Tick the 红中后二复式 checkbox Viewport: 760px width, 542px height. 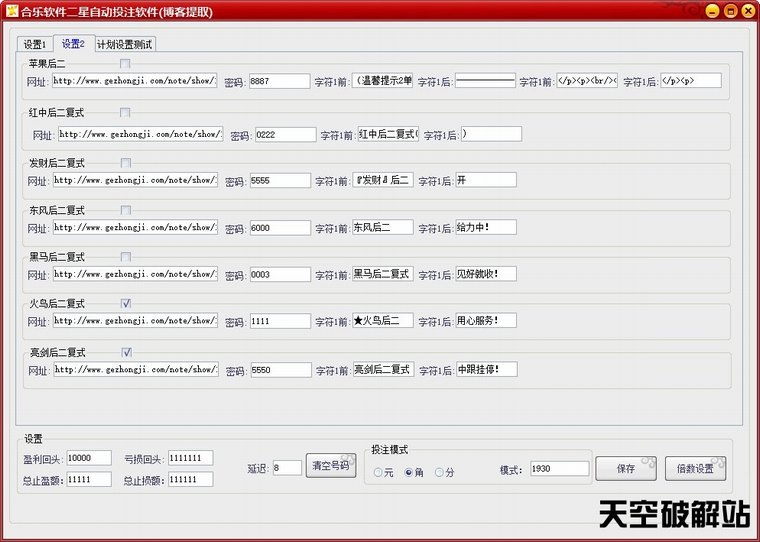click(x=125, y=113)
